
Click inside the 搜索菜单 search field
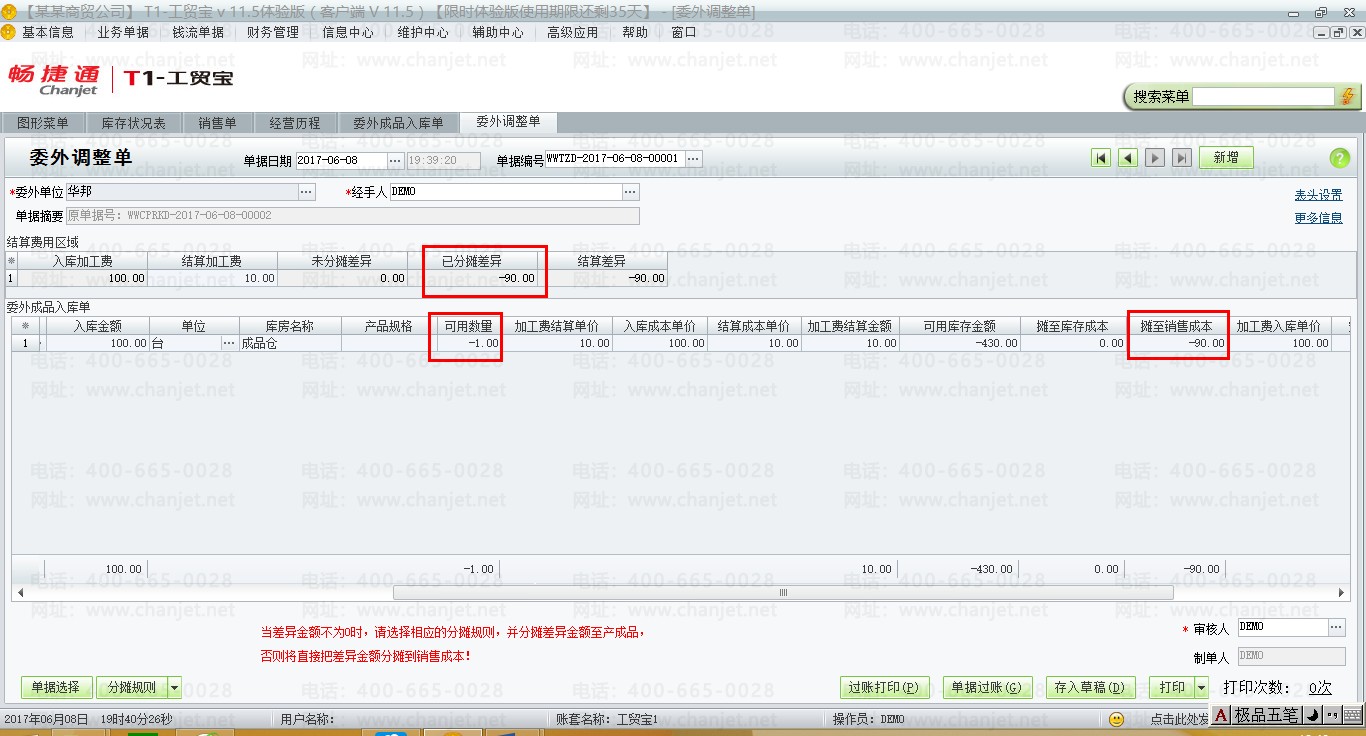pyautogui.click(x=1263, y=97)
